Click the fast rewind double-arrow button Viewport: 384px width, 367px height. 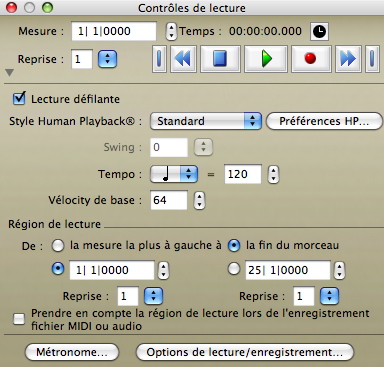(183, 59)
